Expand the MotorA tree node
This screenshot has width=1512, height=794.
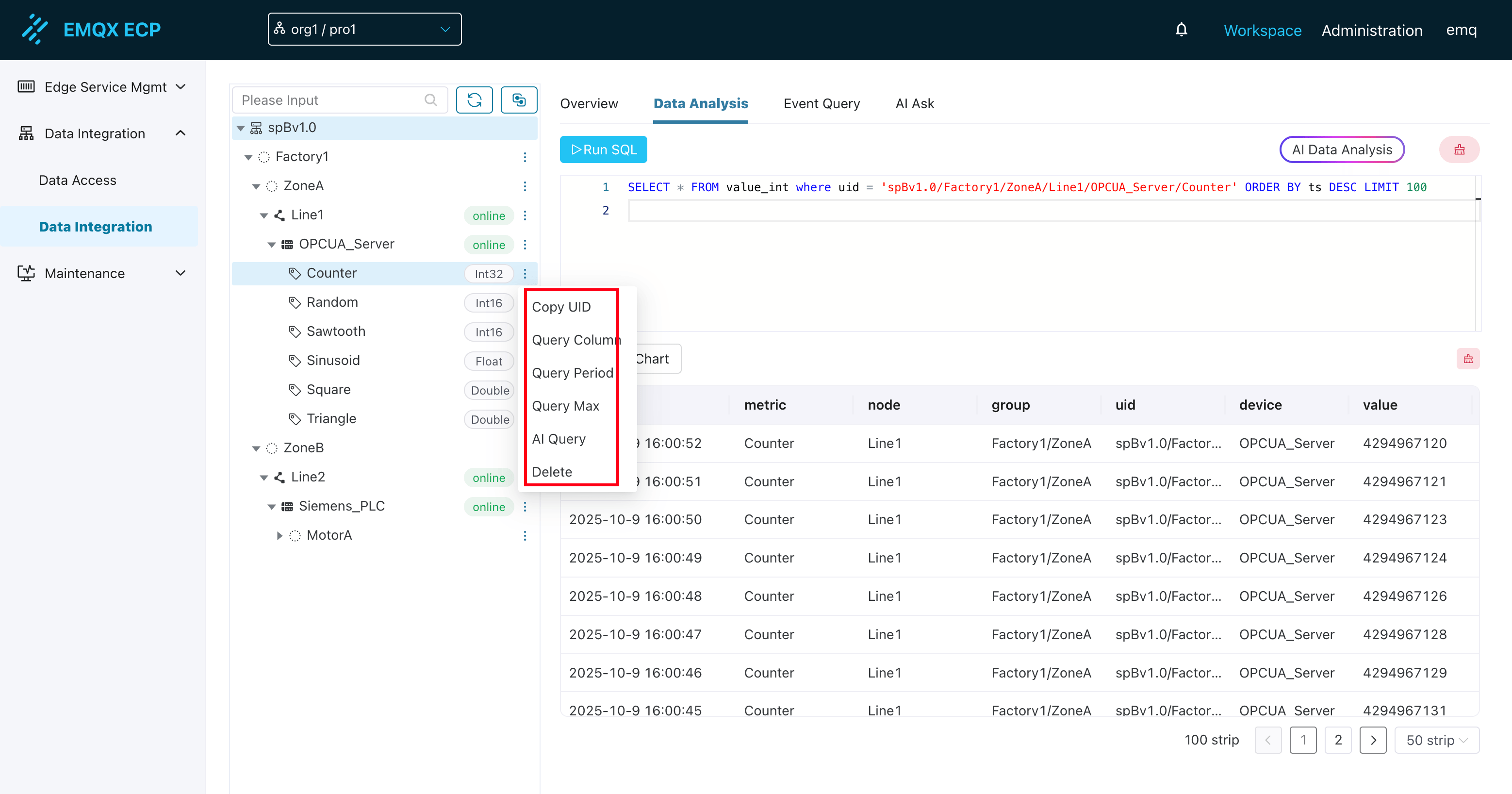coord(279,536)
